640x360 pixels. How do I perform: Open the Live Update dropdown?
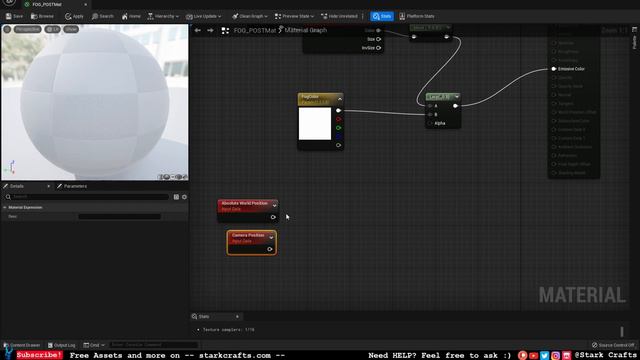(203, 16)
